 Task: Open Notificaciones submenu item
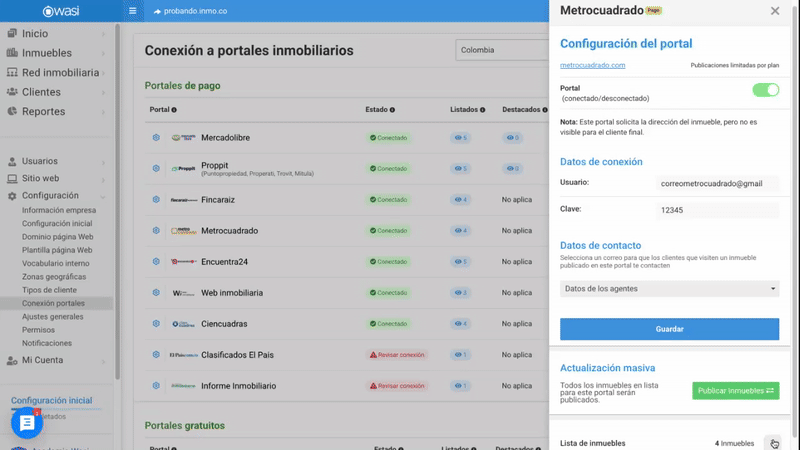click(x=47, y=343)
